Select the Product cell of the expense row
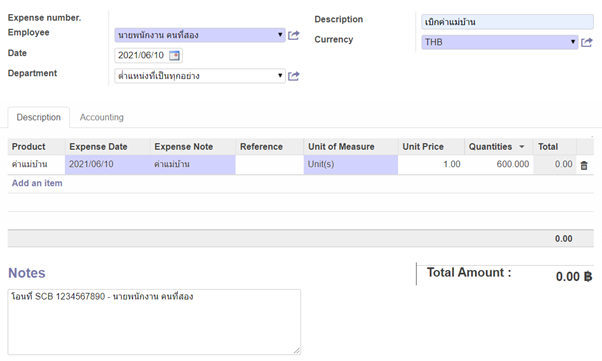Image resolution: width=602 pixels, height=361 pixels. 36,164
